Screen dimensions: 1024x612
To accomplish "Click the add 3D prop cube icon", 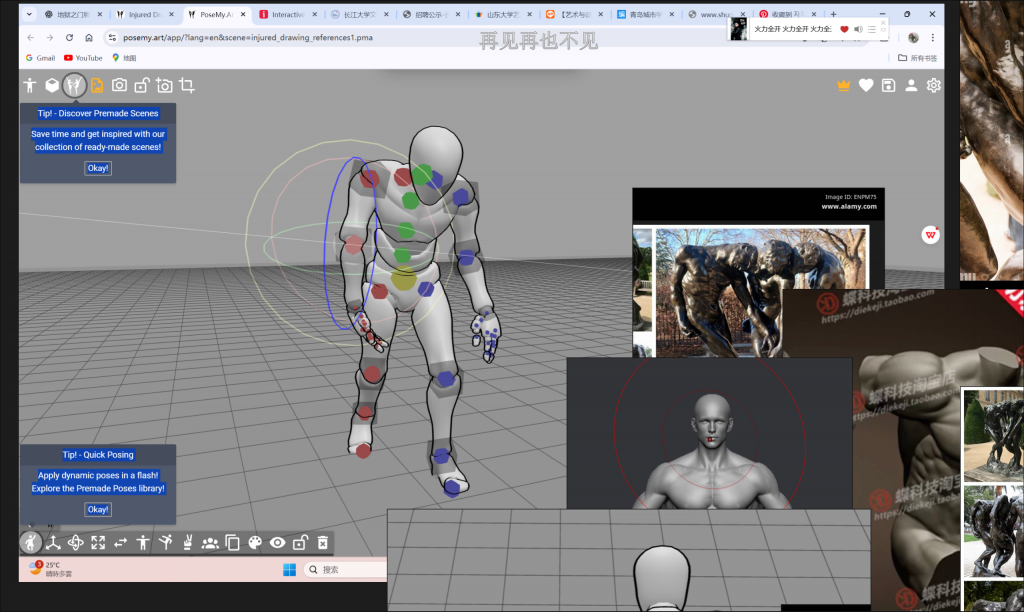I will (x=52, y=86).
